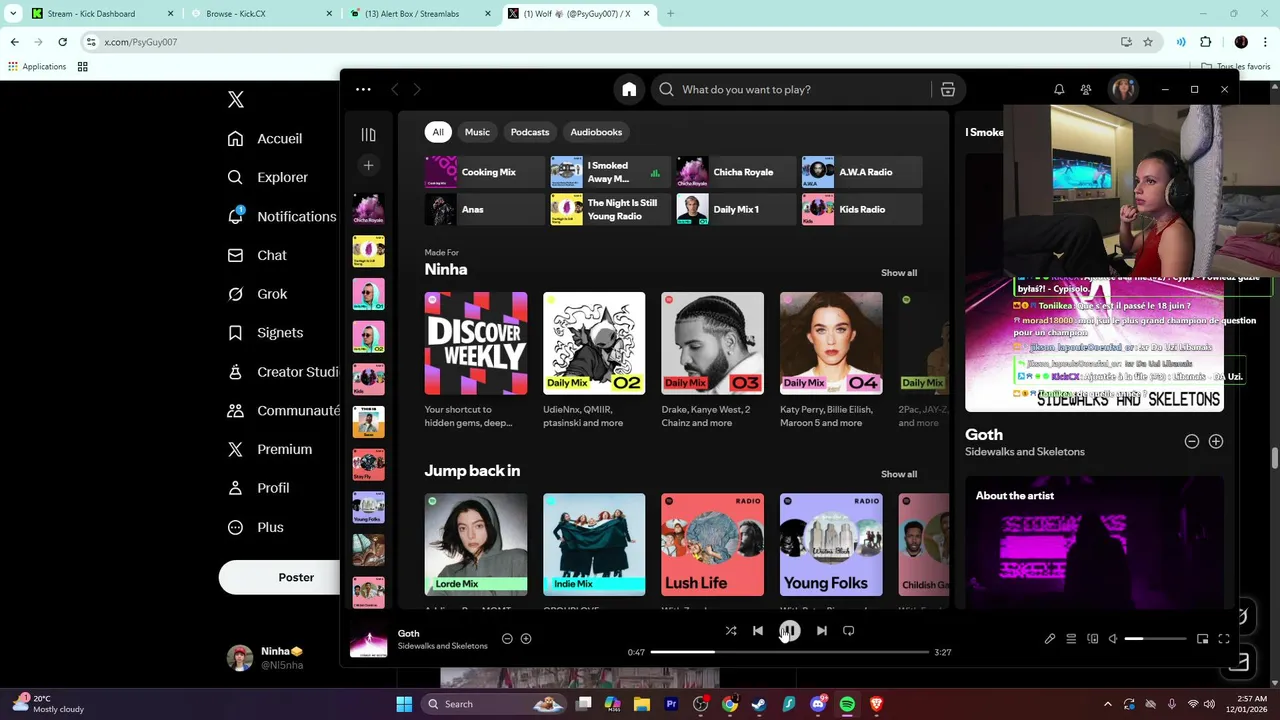Pause the current song
The width and height of the screenshot is (1280, 720).
click(789, 631)
